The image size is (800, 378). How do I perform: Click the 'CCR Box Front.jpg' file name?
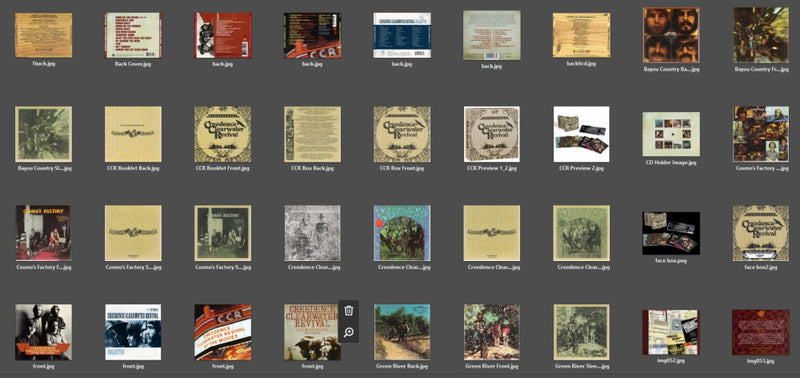click(x=402, y=168)
